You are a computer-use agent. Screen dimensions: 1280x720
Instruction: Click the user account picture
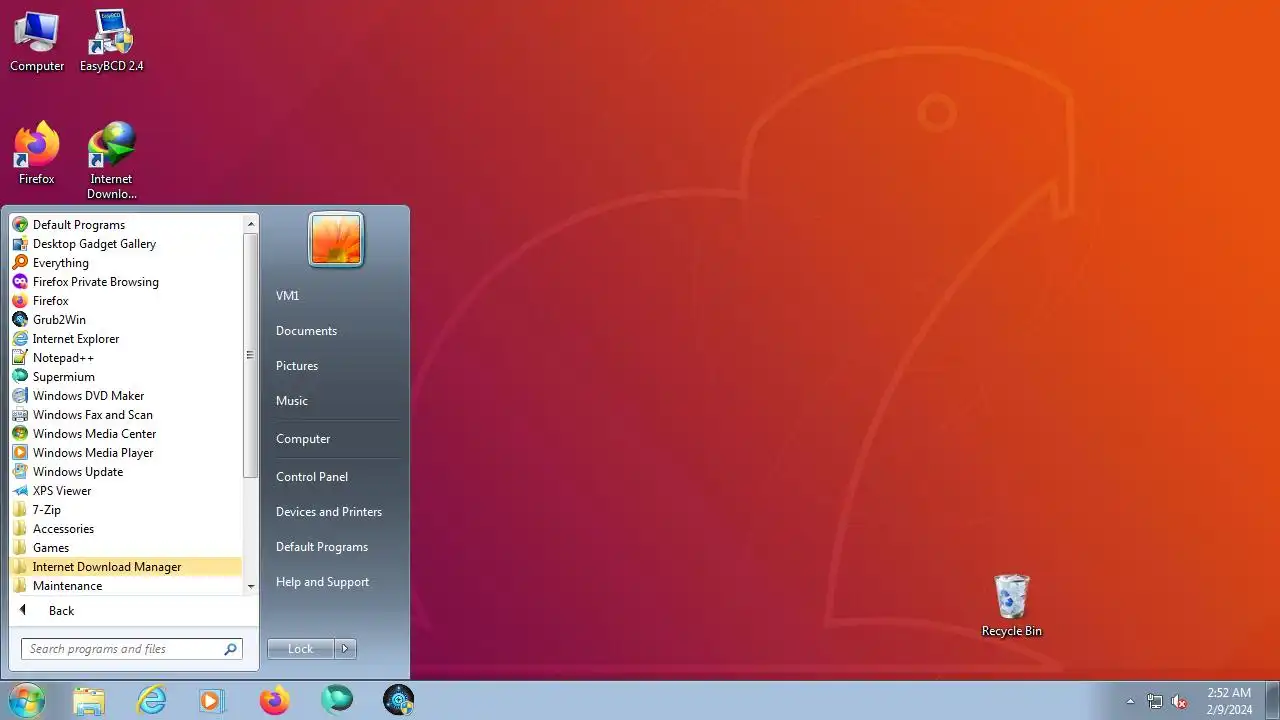tap(336, 240)
